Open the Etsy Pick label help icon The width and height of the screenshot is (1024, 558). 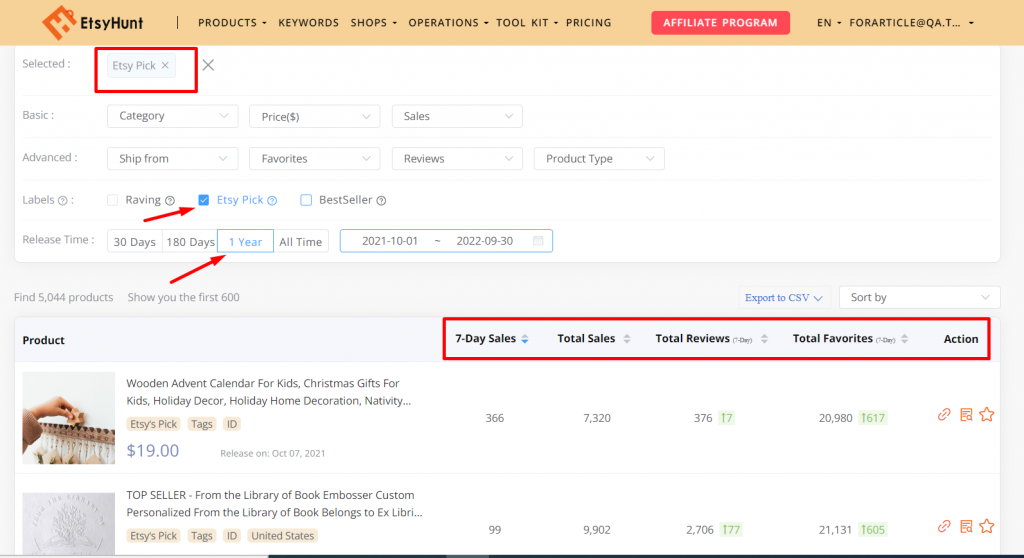pyautogui.click(x=272, y=201)
